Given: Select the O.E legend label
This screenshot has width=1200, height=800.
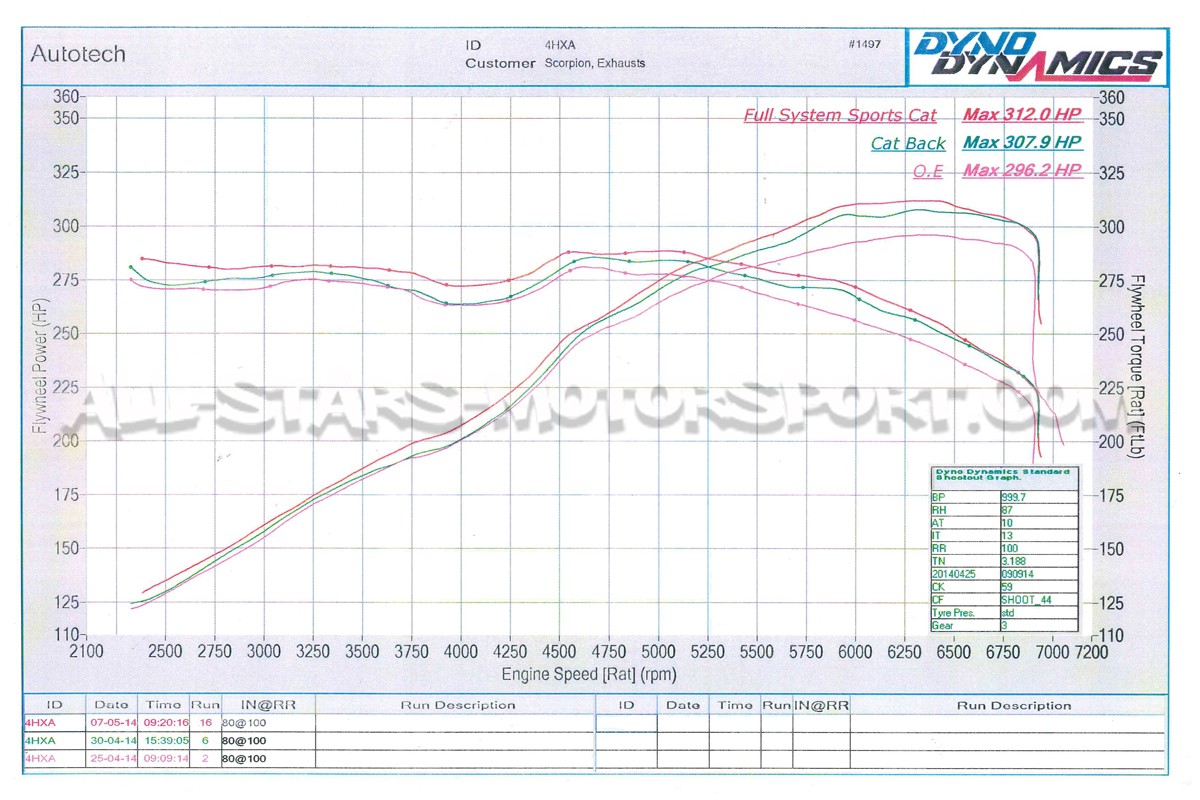Looking at the screenshot, I should [x=928, y=171].
